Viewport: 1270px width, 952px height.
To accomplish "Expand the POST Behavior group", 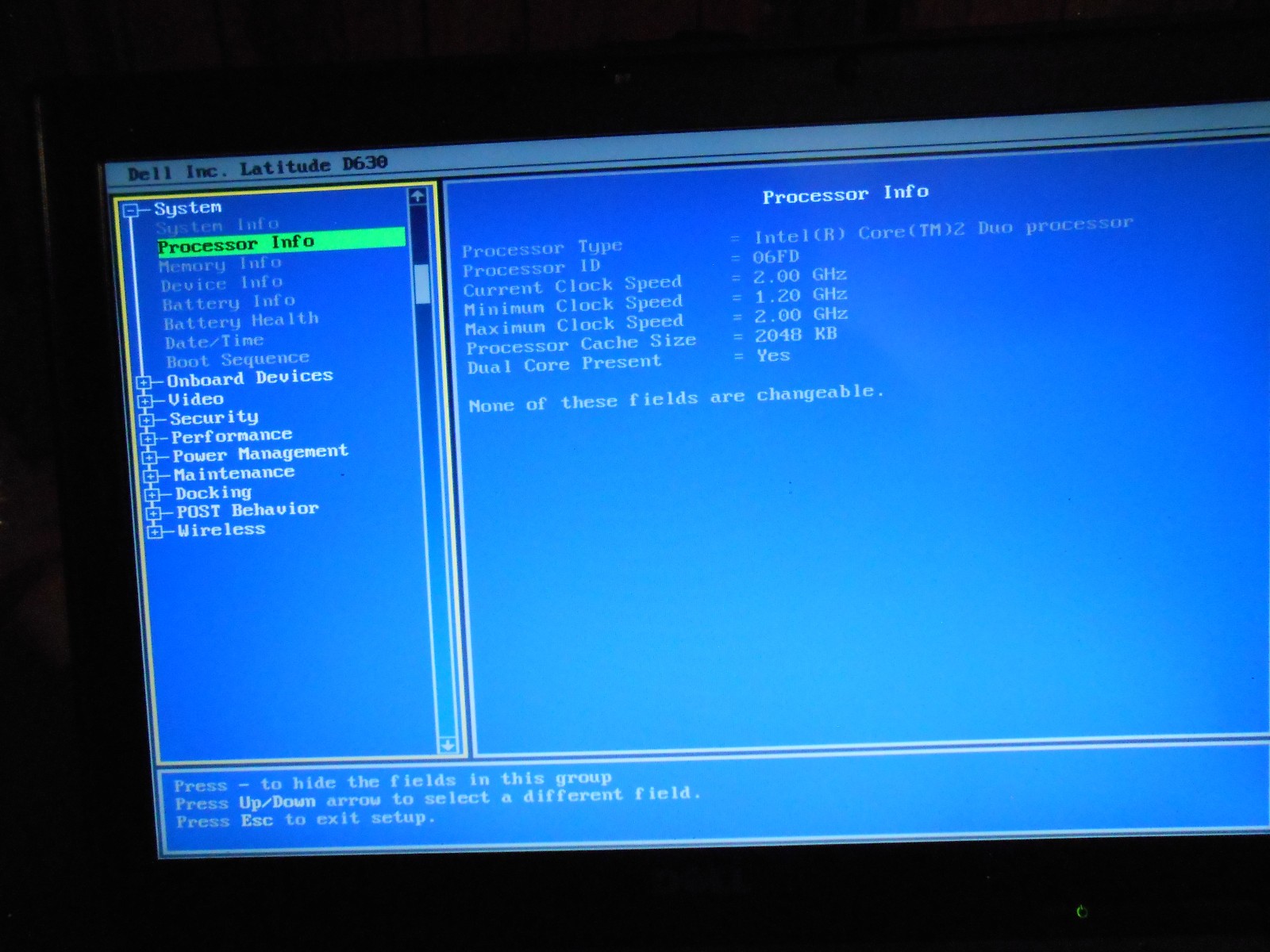I will coord(154,512).
